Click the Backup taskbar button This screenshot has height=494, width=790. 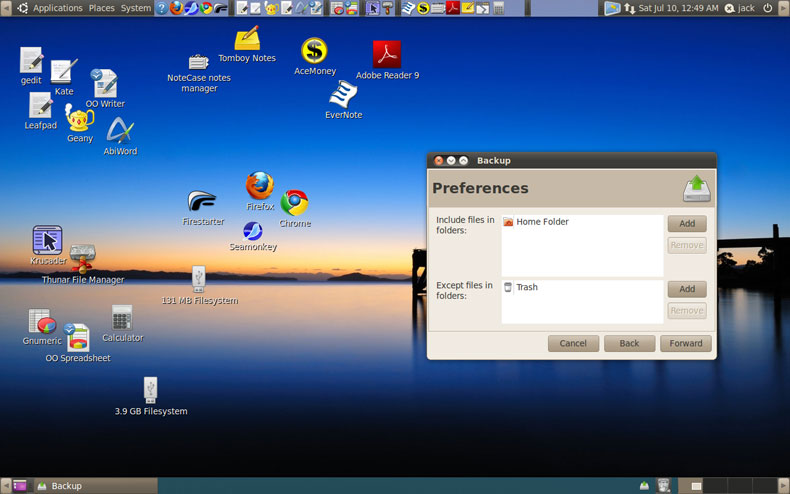tap(96, 486)
